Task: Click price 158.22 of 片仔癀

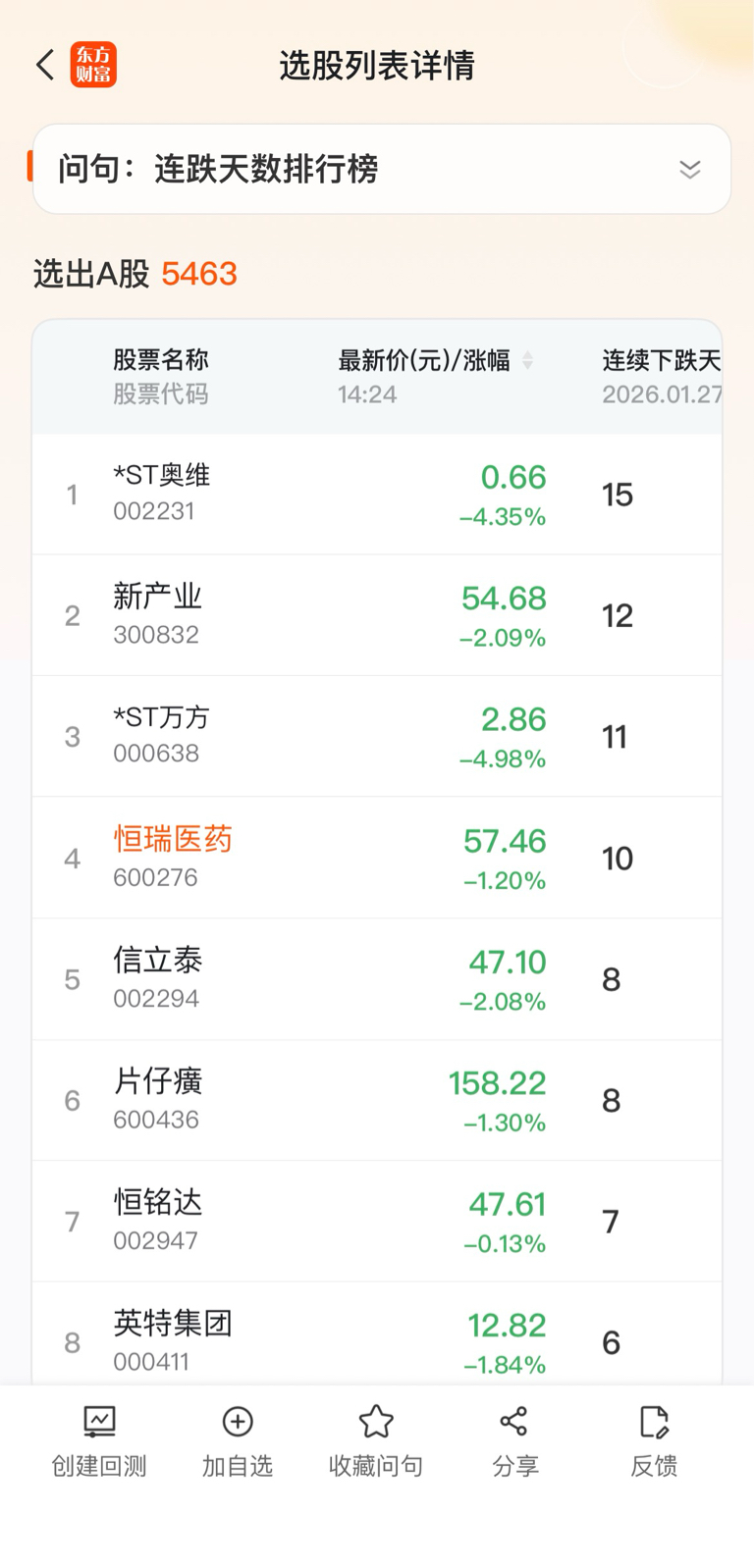Action: pyautogui.click(x=497, y=1083)
